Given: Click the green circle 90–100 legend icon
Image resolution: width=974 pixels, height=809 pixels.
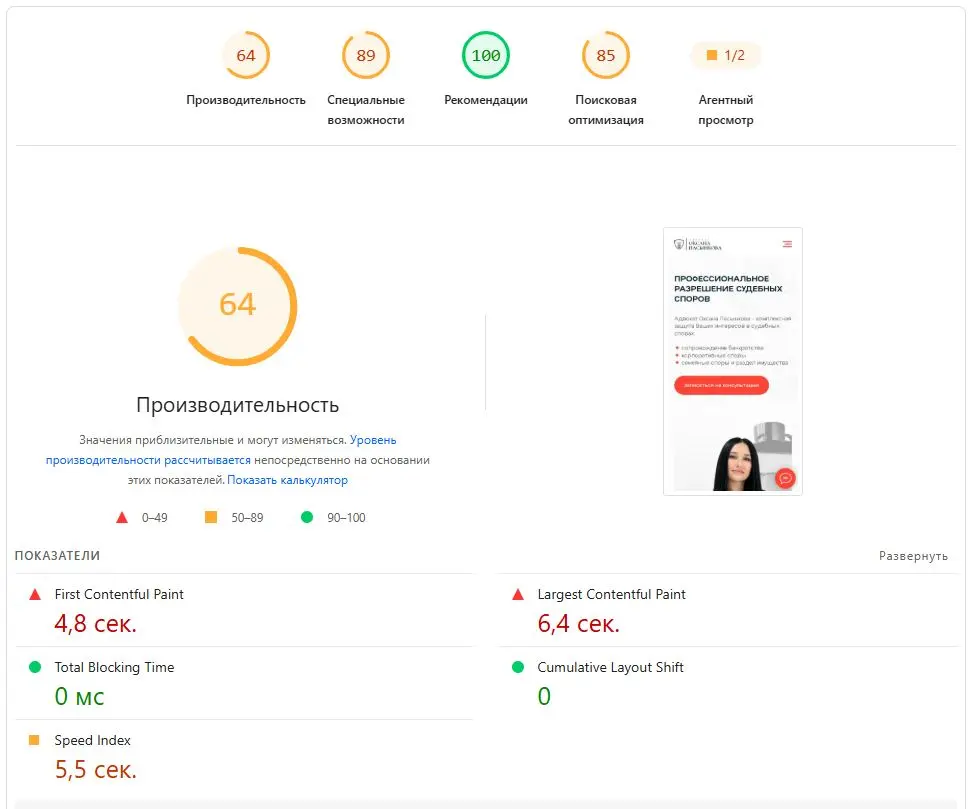Looking at the screenshot, I should click(307, 517).
